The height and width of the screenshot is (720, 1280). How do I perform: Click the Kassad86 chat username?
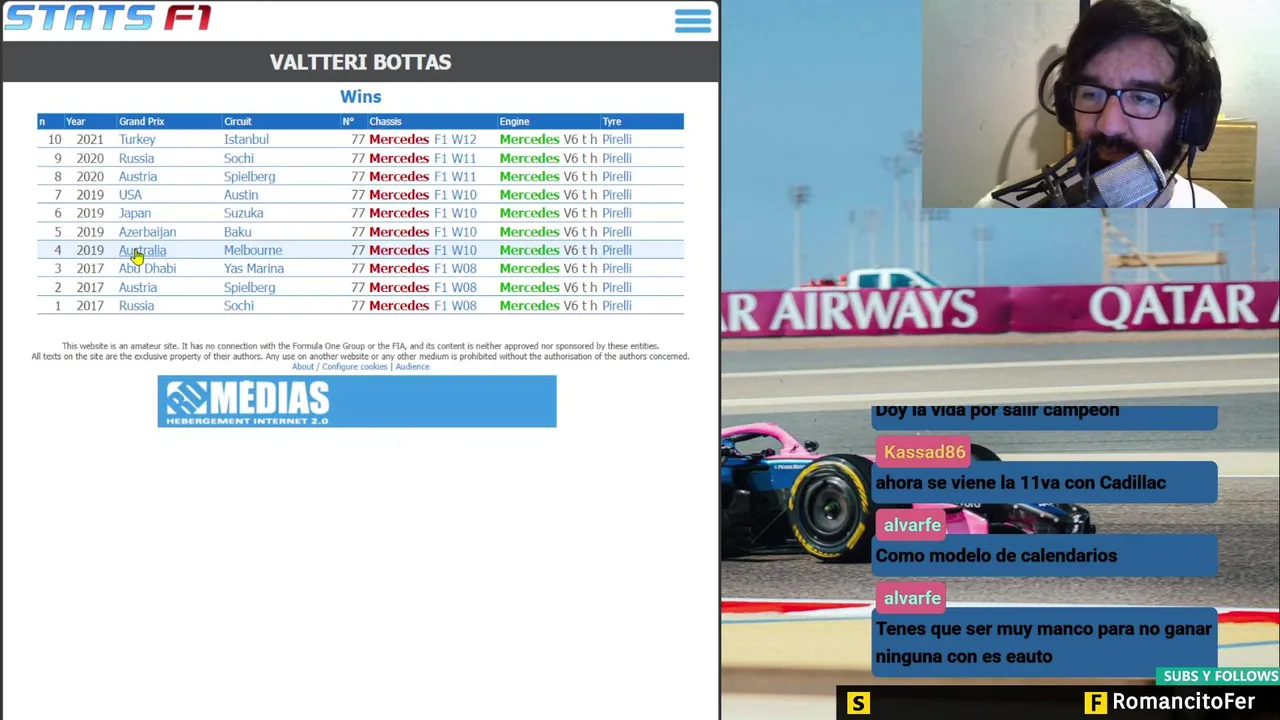pos(924,452)
